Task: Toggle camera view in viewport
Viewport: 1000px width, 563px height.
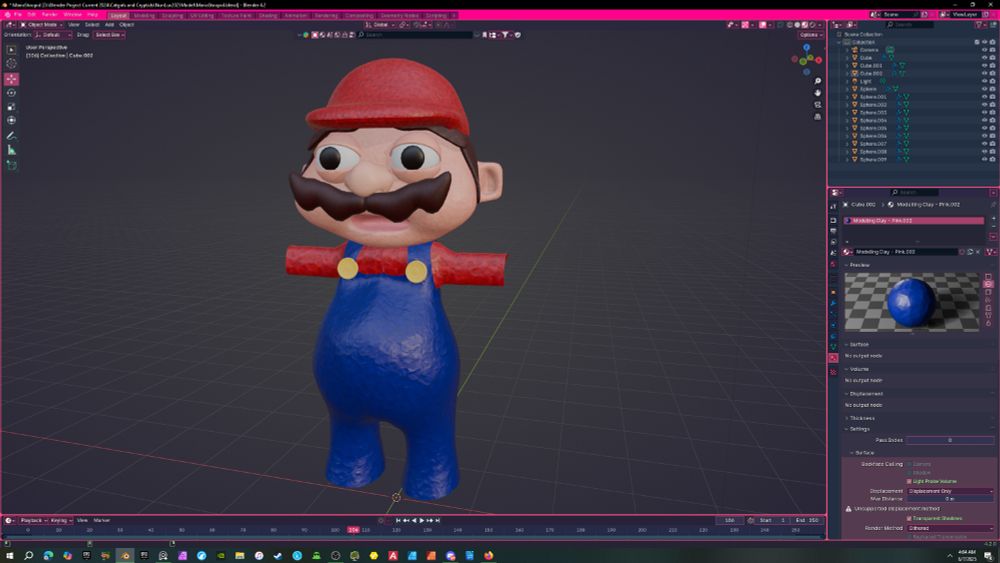Action: click(818, 105)
